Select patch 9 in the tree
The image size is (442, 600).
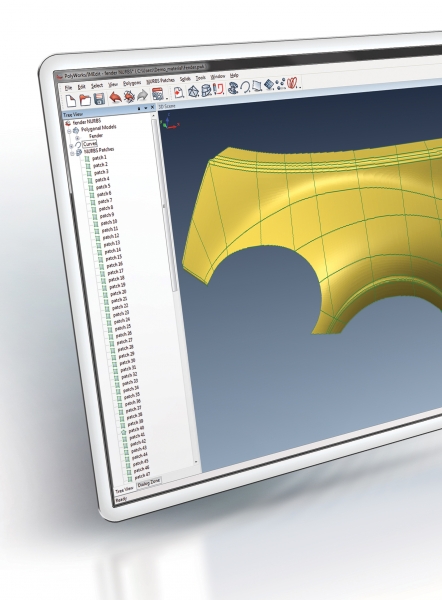pyautogui.click(x=107, y=215)
